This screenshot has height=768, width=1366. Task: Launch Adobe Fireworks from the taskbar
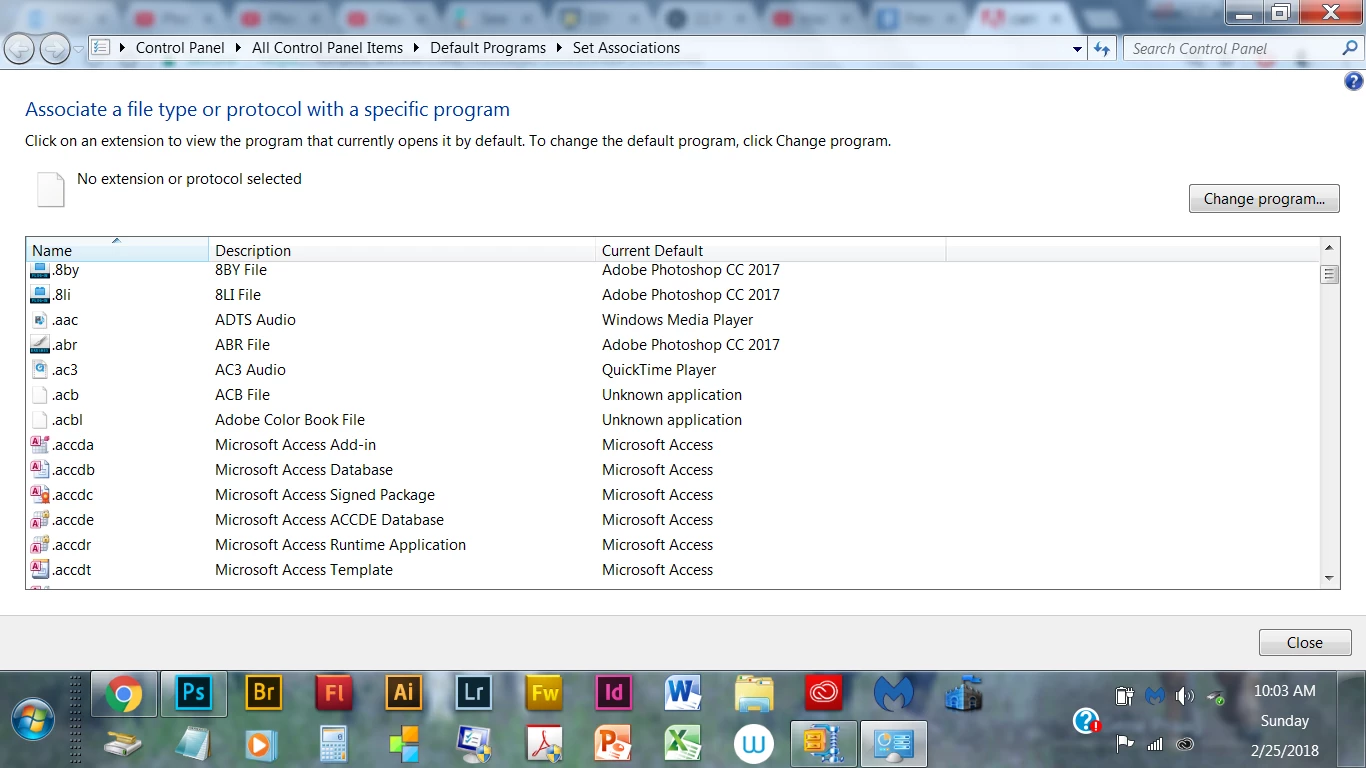click(x=544, y=693)
